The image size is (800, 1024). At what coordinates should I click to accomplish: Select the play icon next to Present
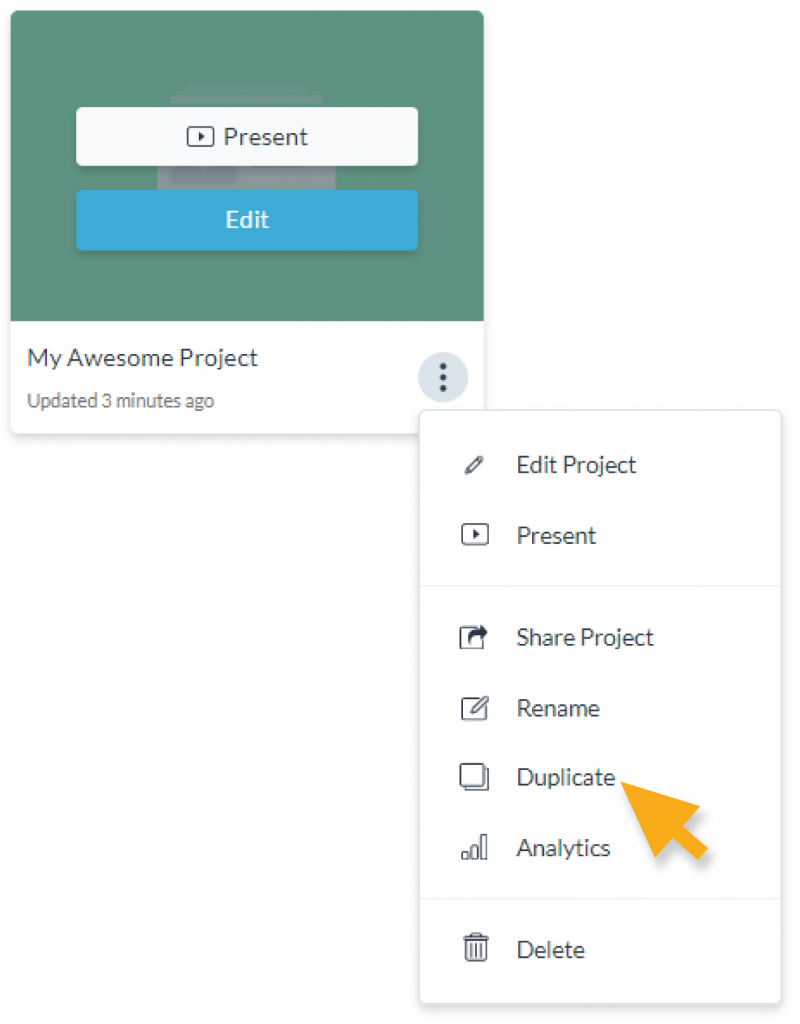475,534
